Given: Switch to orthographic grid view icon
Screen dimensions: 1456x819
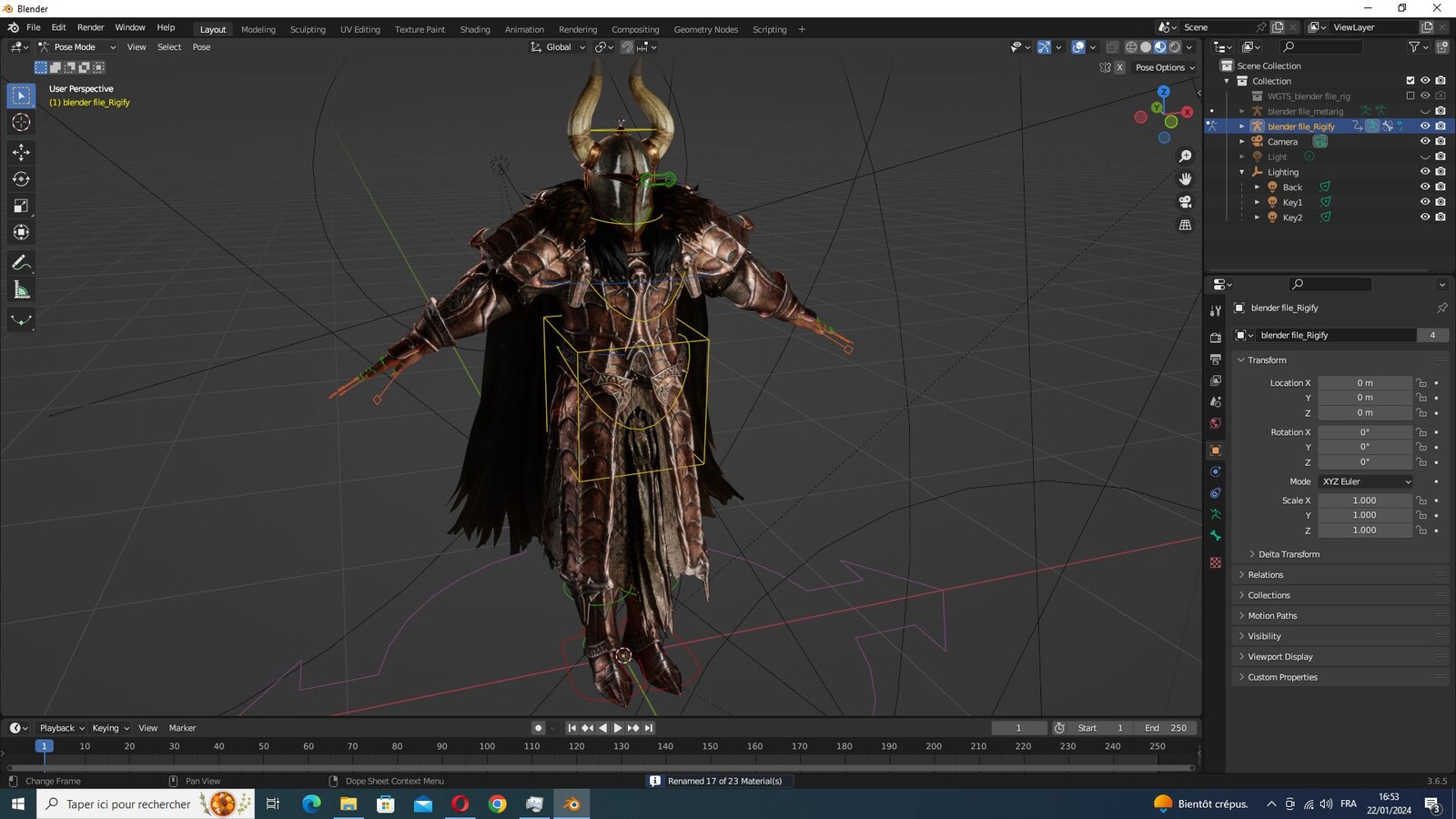Looking at the screenshot, I should point(1185,225).
